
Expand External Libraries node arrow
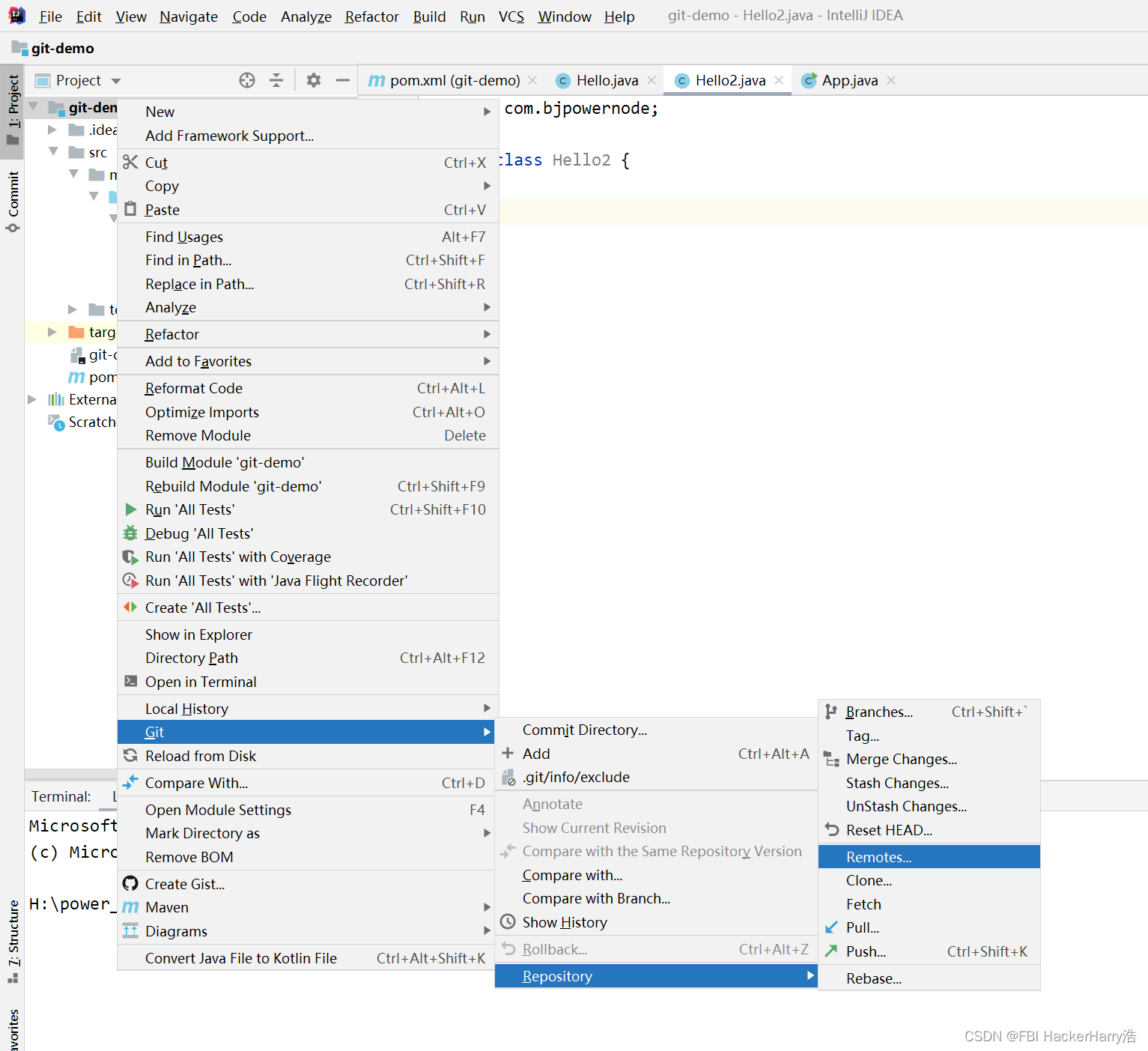32,399
